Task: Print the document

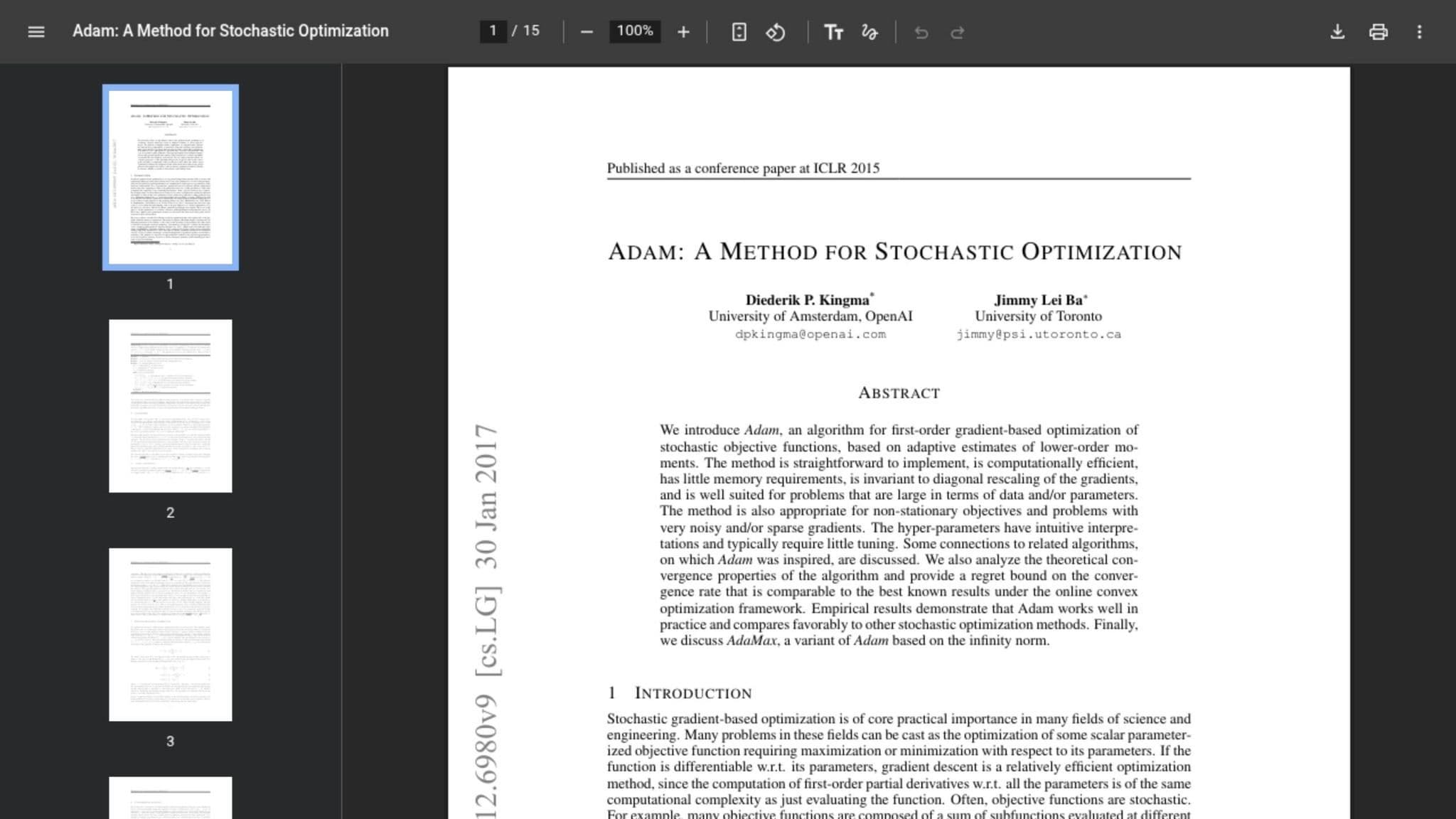Action: (1379, 32)
